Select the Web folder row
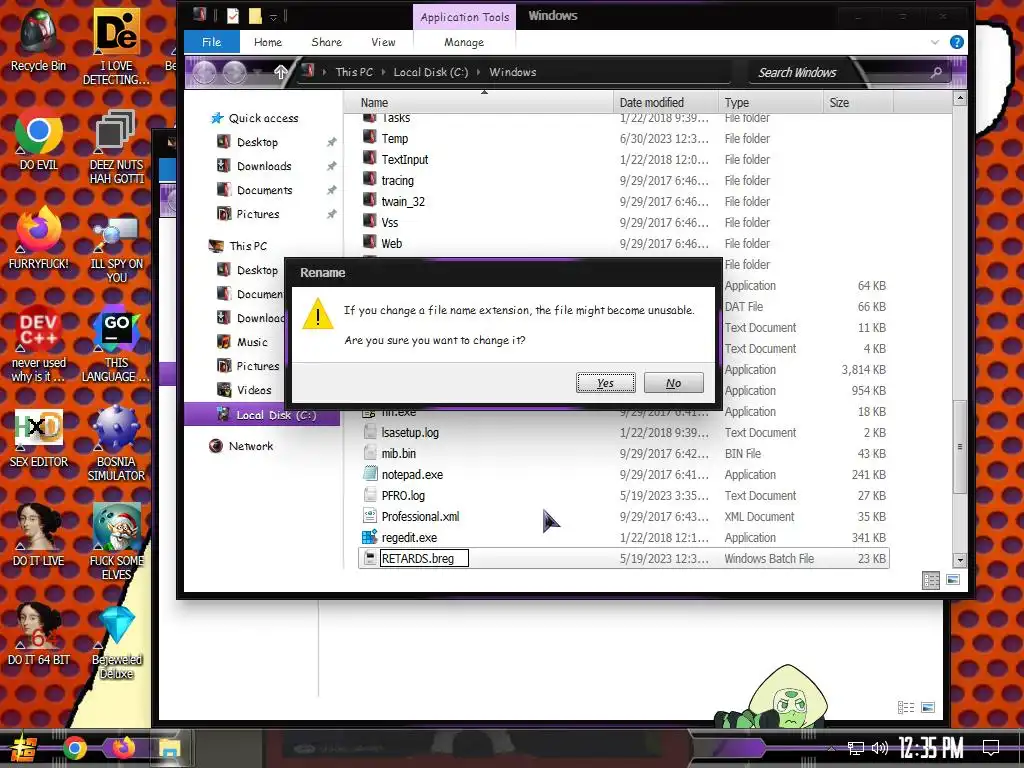The height and width of the screenshot is (768, 1024). (624, 243)
